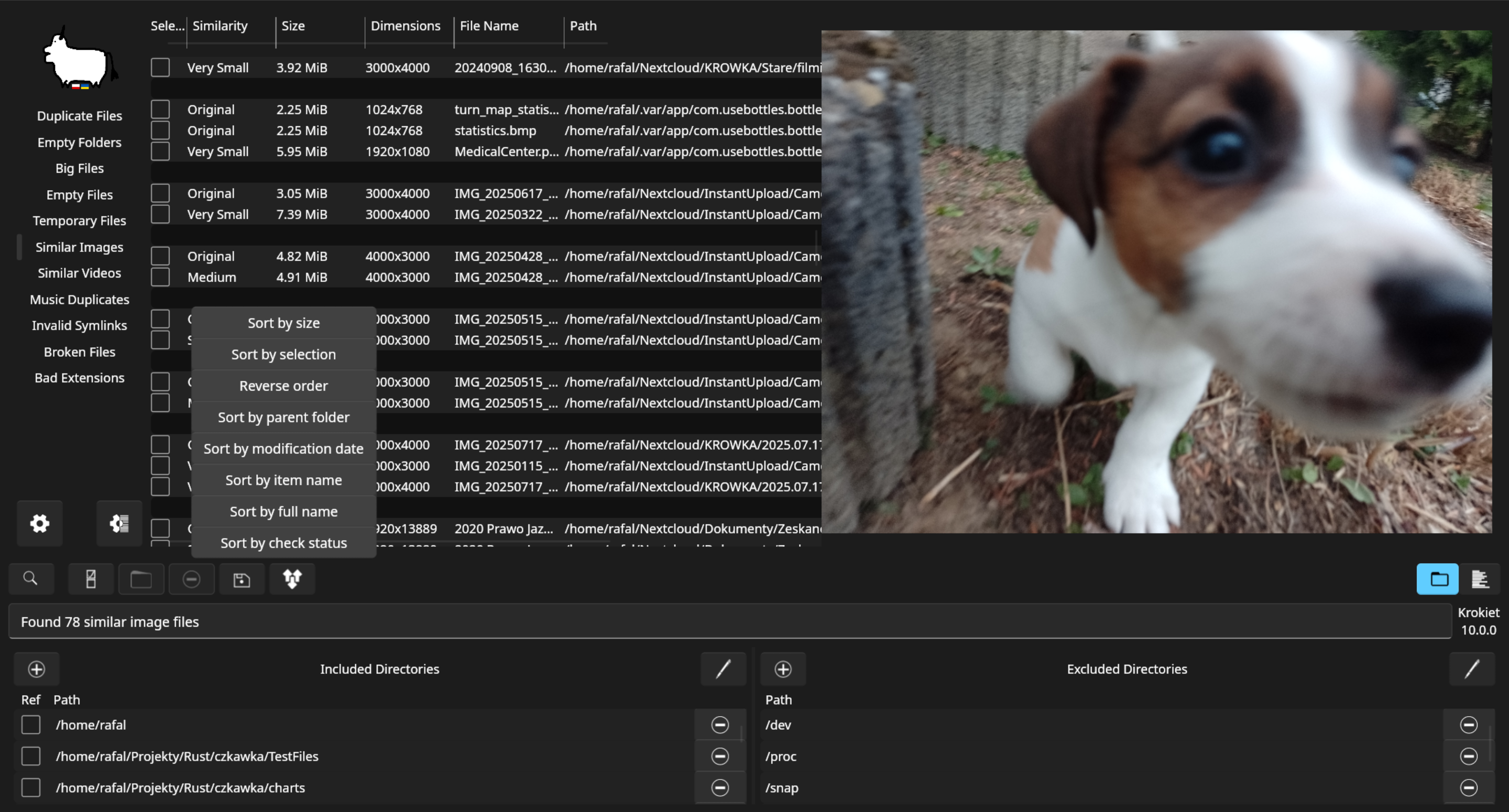Delete selected files with the minus circle icon

pyautogui.click(x=192, y=578)
